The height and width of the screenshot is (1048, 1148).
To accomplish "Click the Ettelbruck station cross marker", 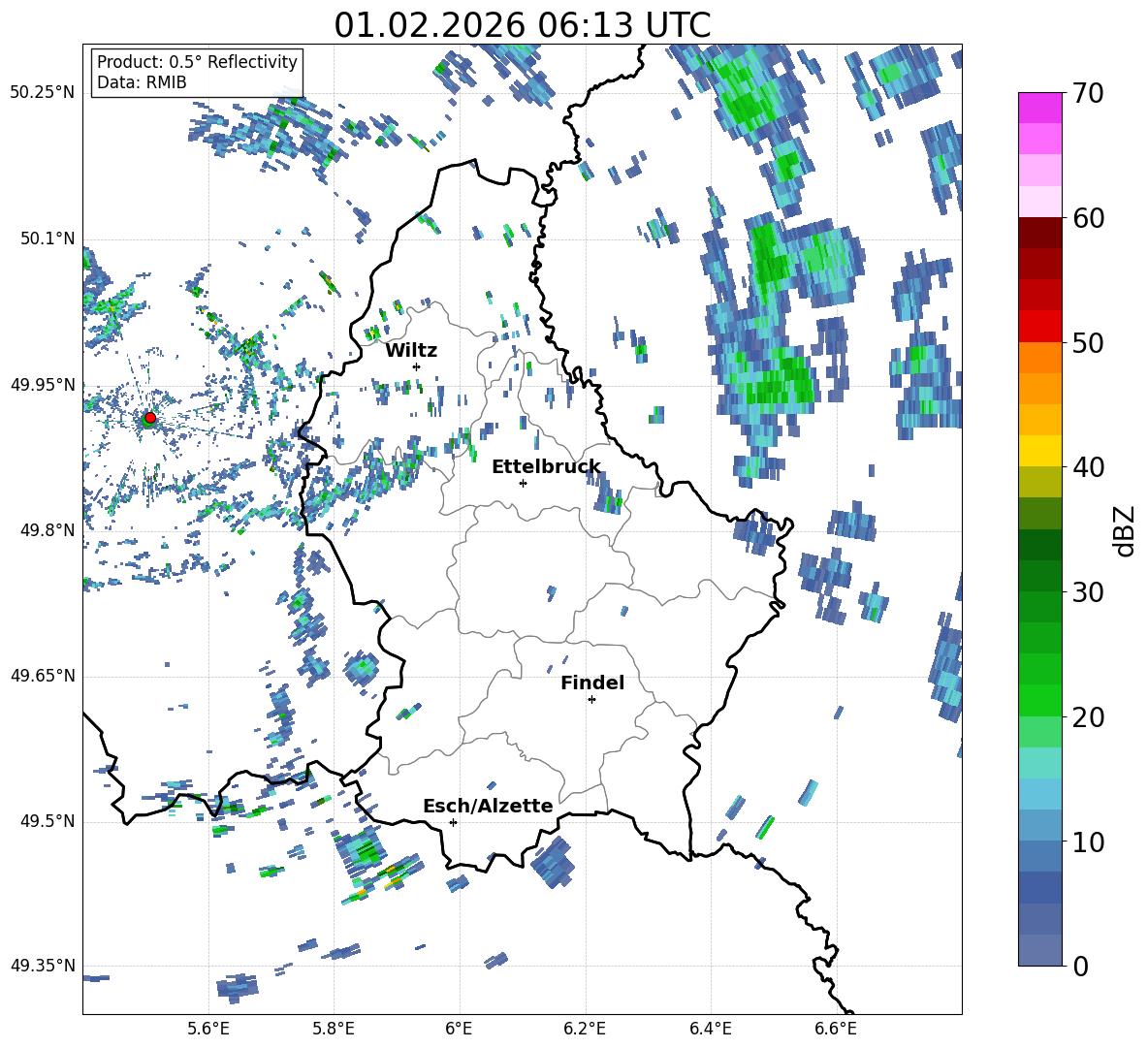I will pyautogui.click(x=523, y=483).
